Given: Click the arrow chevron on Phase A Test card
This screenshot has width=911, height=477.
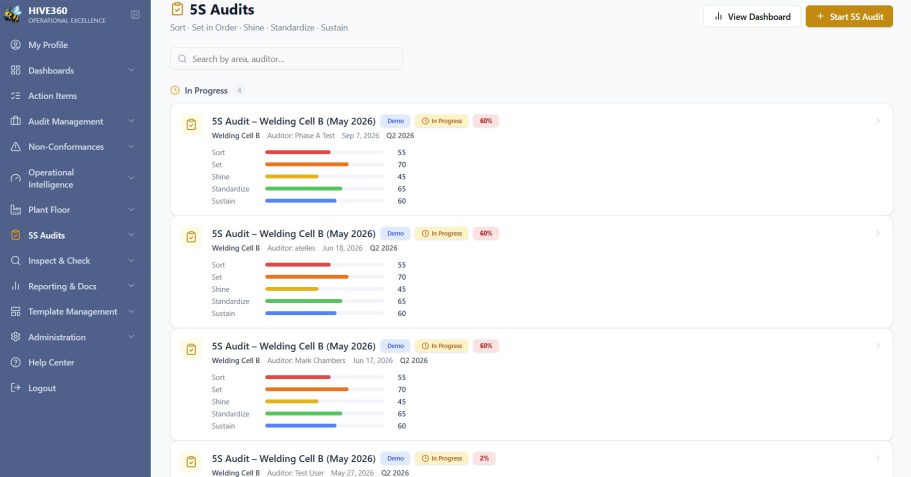Looking at the screenshot, I should [878, 121].
